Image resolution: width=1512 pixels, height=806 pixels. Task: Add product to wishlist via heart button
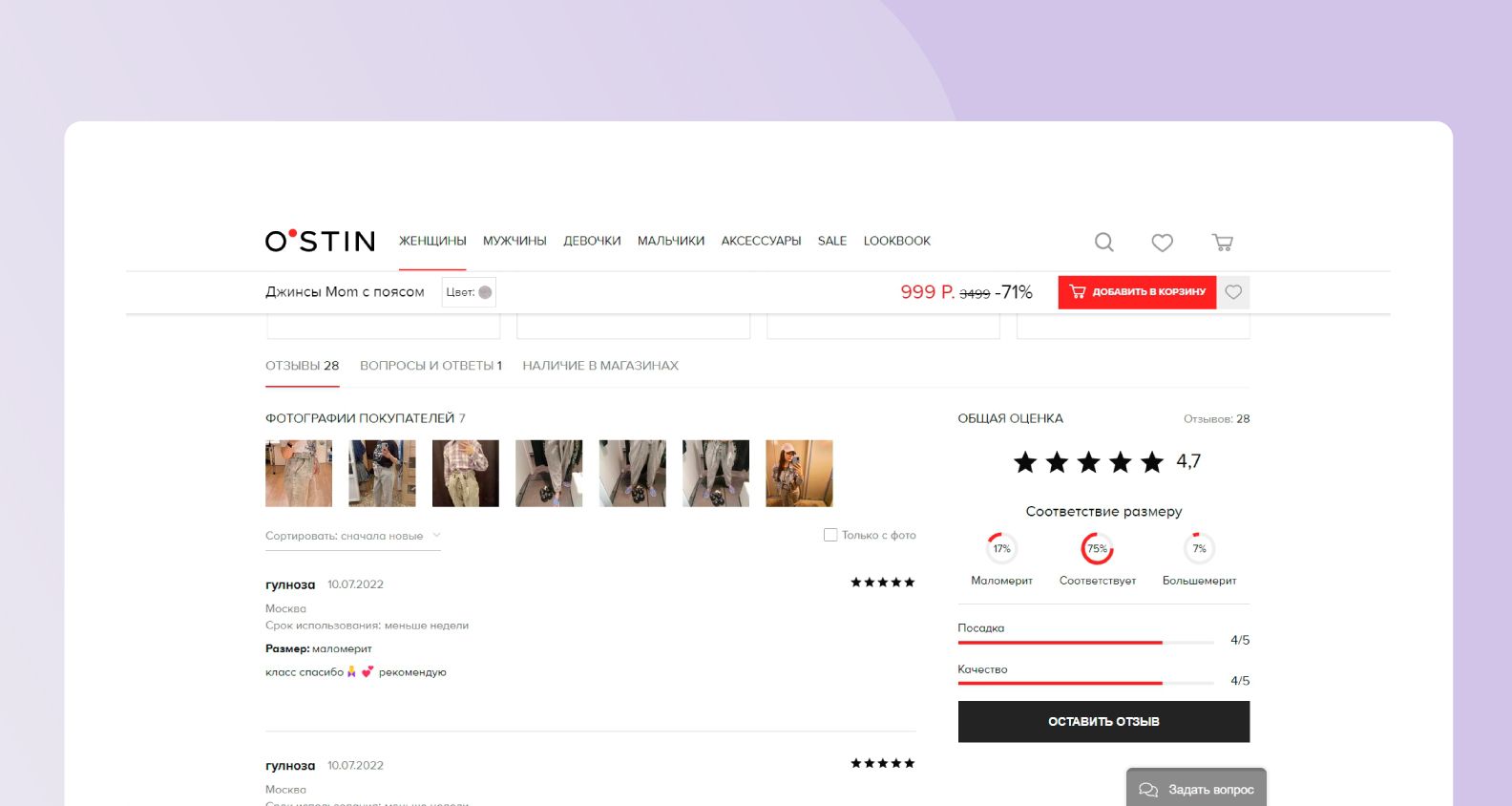tap(1233, 292)
